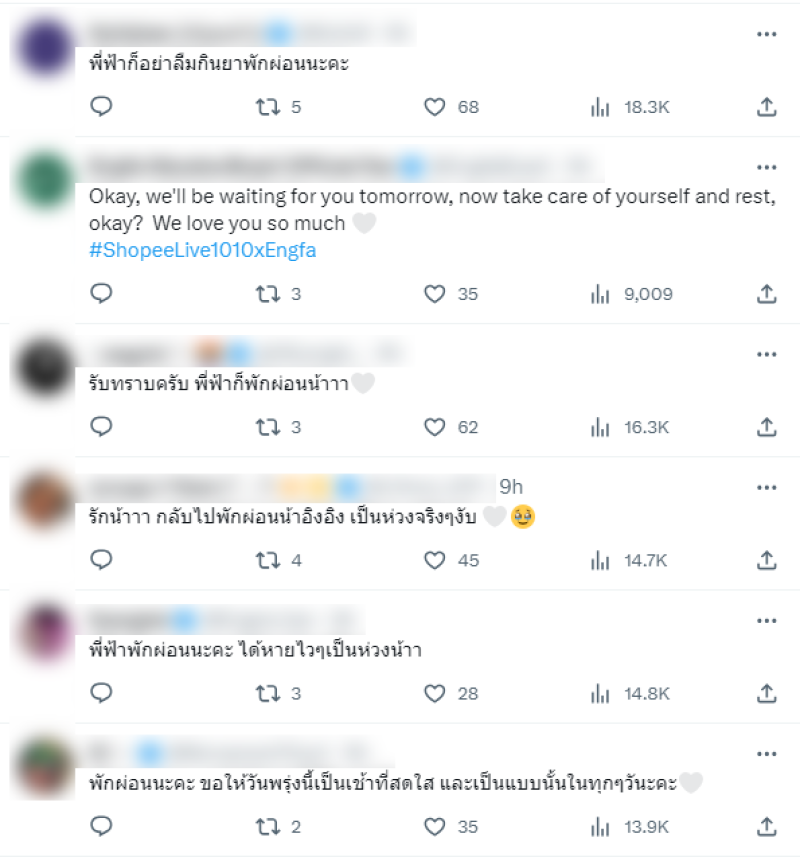Retweet the last post showing 2 retweets
The width and height of the screenshot is (800, 857).
click(x=278, y=826)
